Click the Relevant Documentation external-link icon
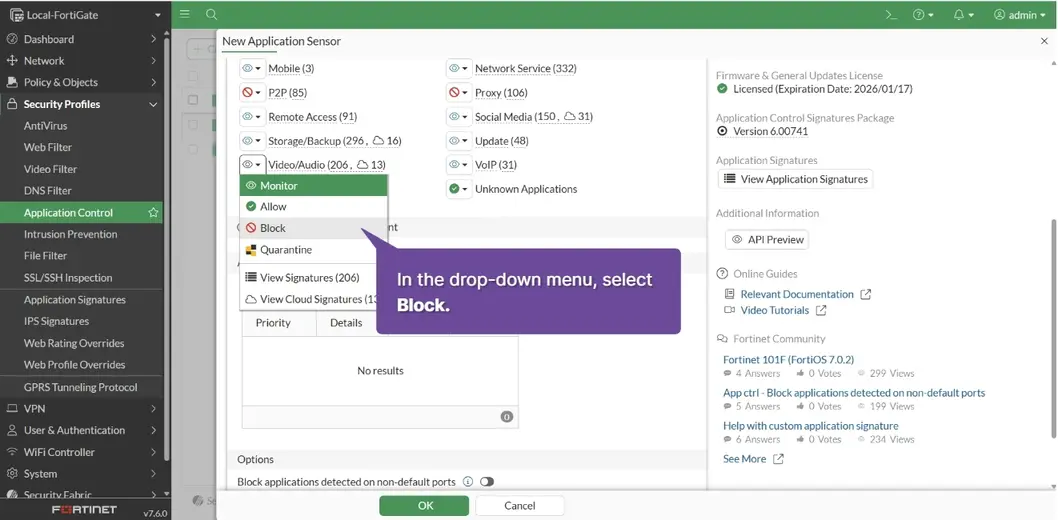Viewport: 1058px width, 520px height. (x=866, y=294)
